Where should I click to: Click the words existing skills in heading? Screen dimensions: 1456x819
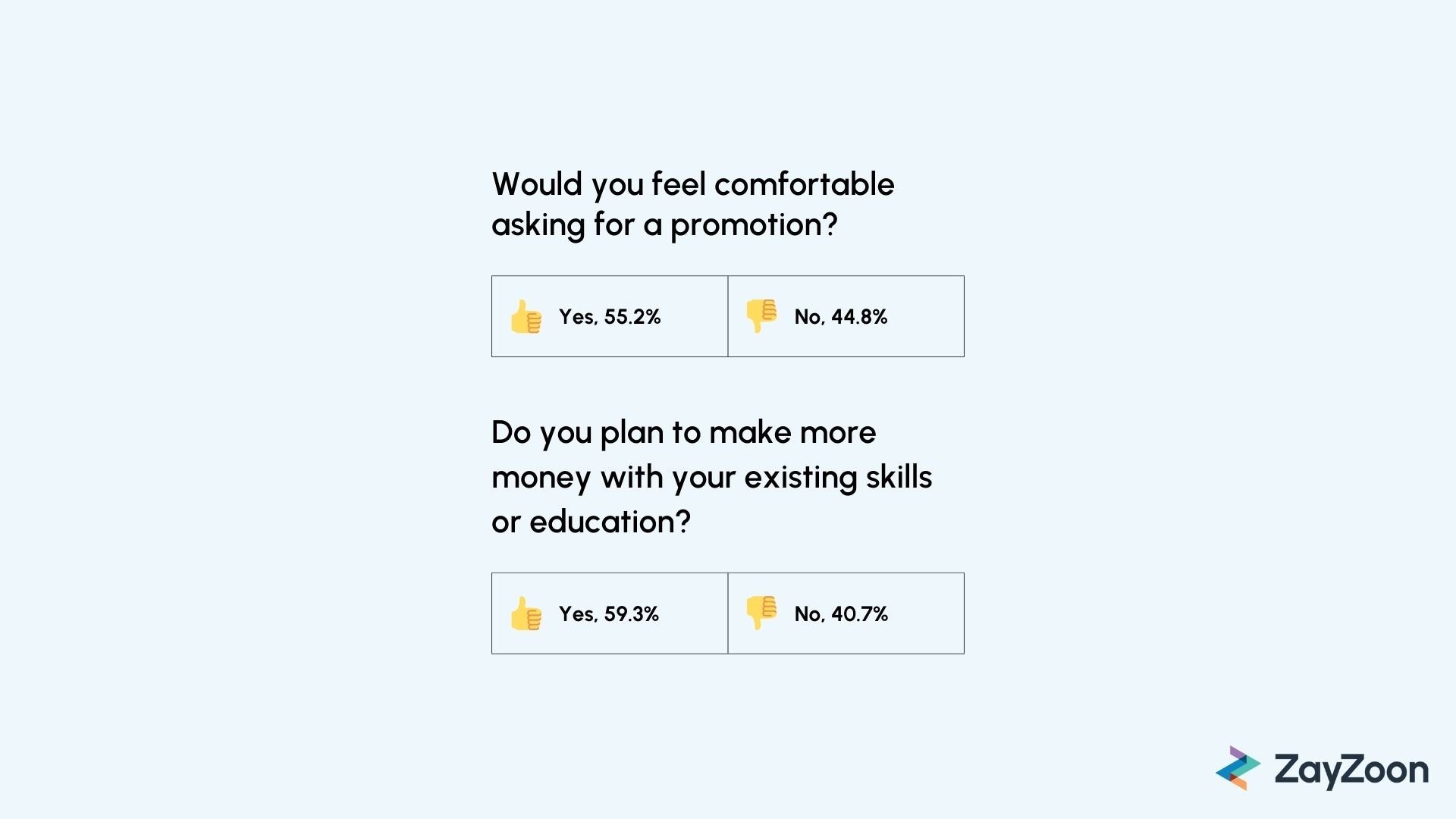[839, 478]
